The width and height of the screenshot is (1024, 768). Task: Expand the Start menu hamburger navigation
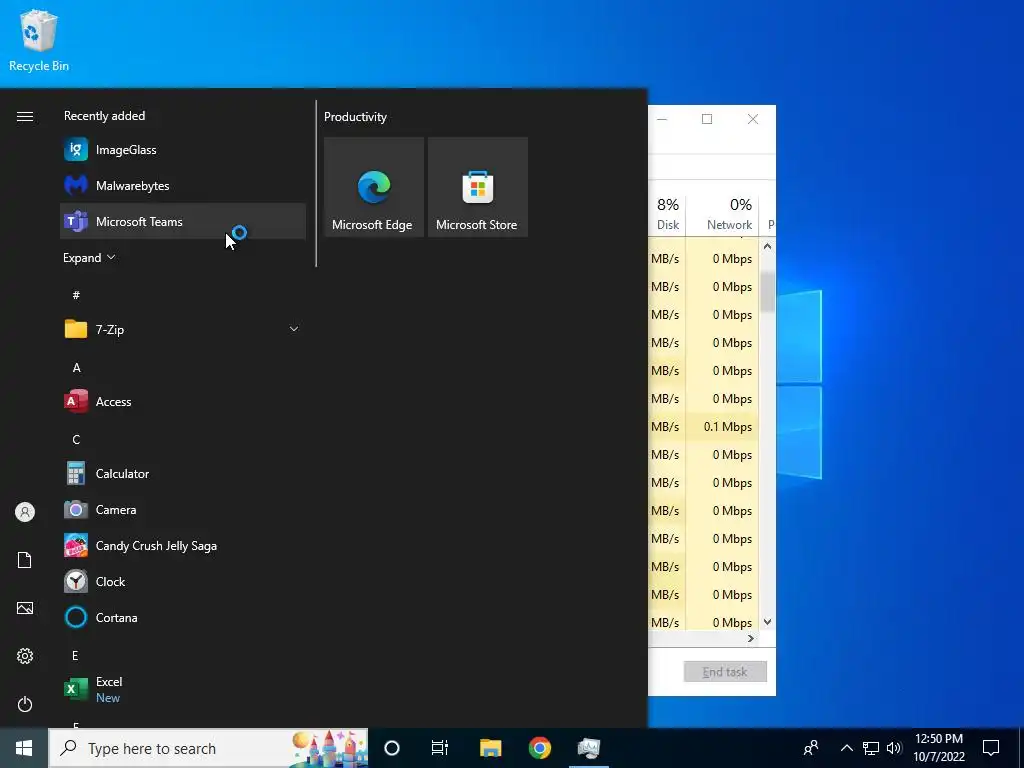click(x=25, y=116)
